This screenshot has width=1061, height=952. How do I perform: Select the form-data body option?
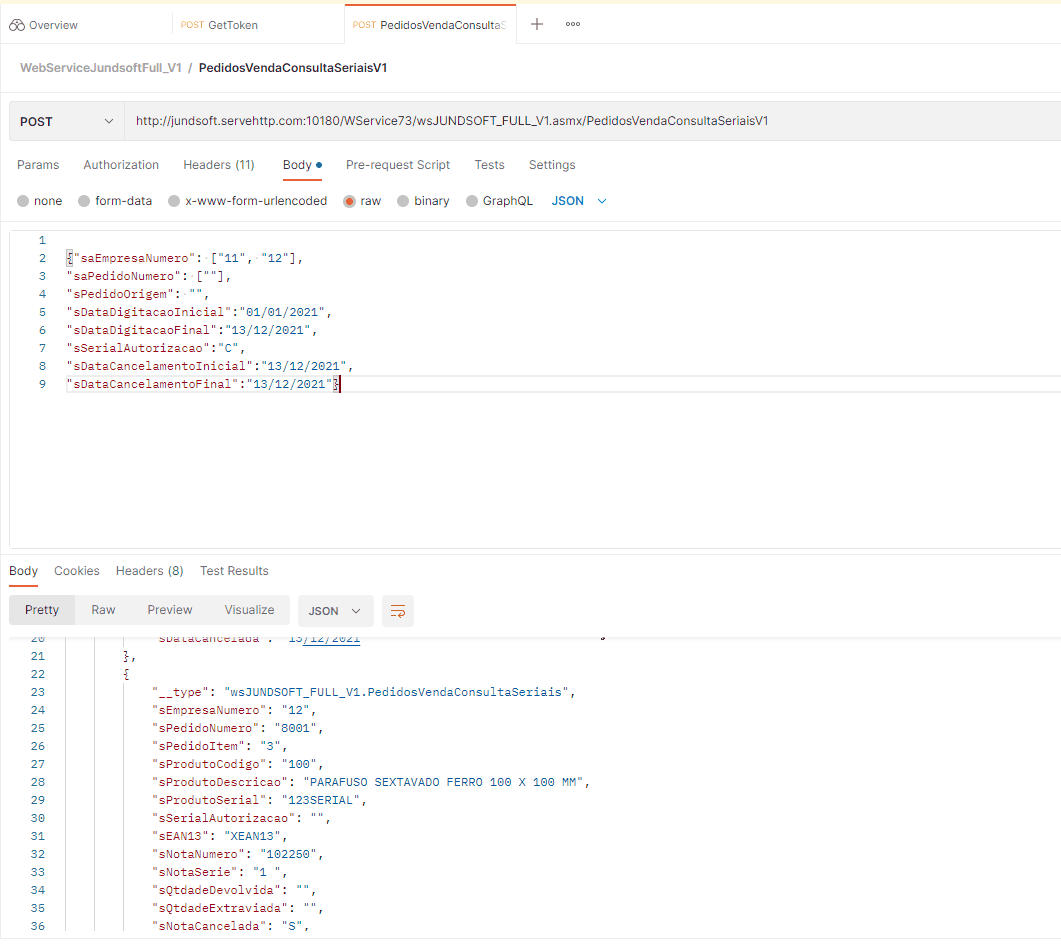(x=84, y=201)
